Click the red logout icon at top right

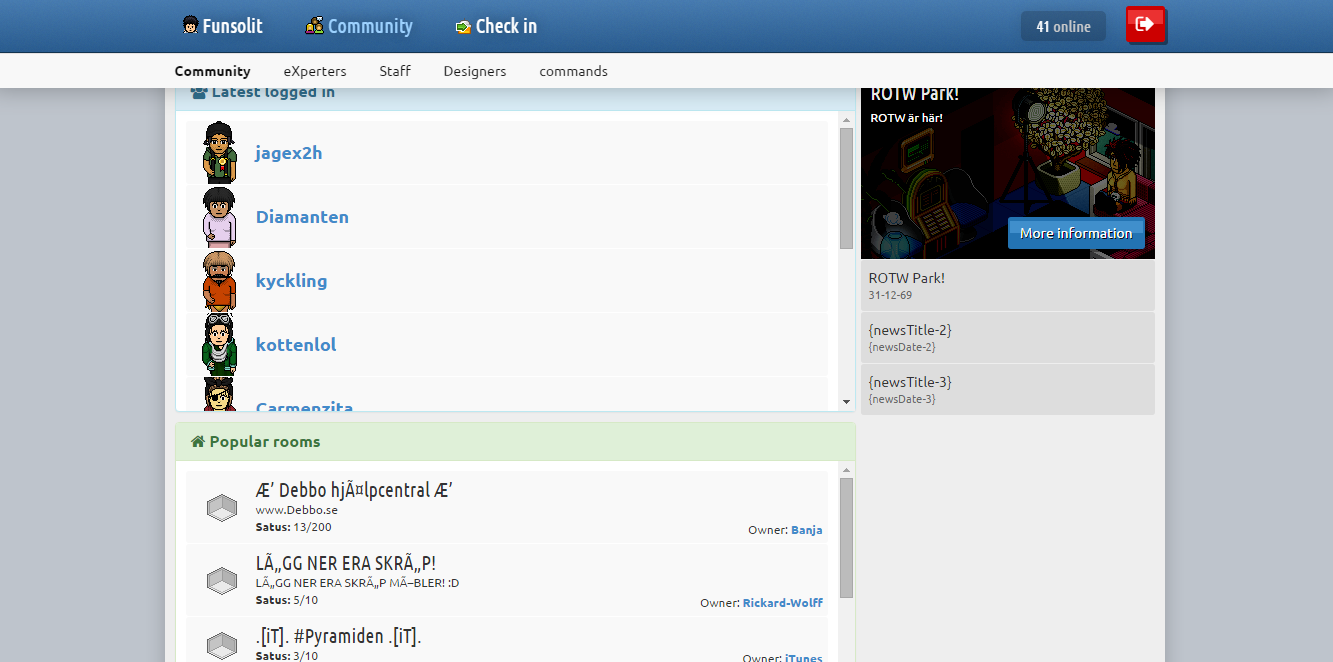point(1145,25)
